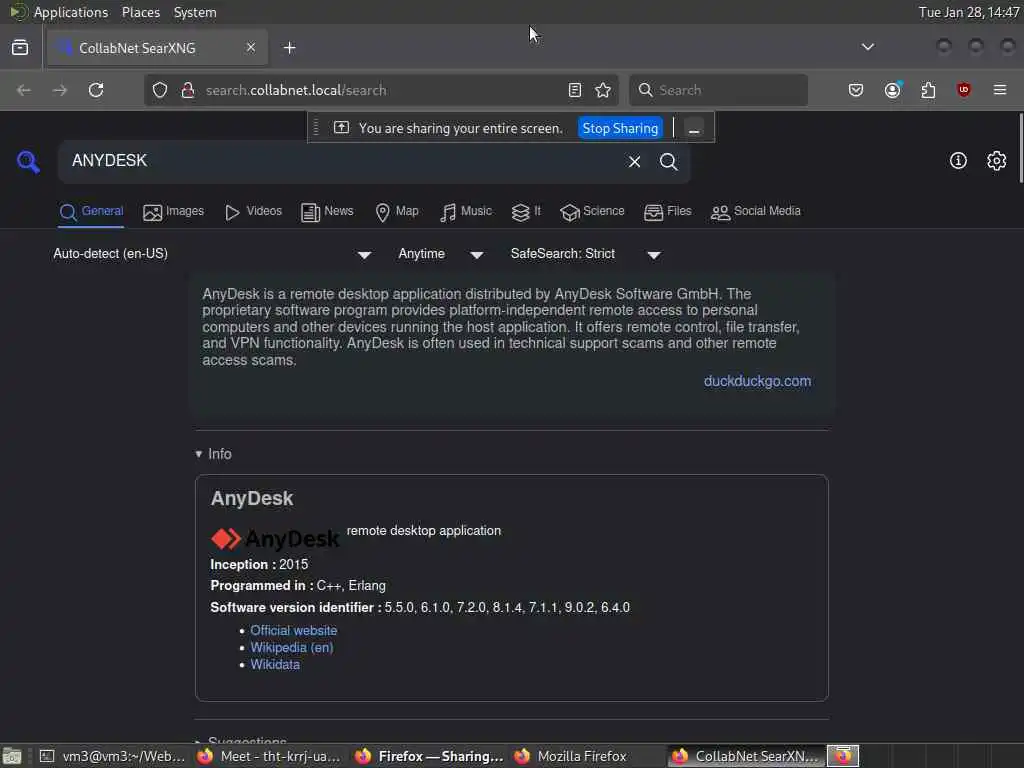Switch to the Videos category
This screenshot has width=1024, height=768.
pos(253,212)
